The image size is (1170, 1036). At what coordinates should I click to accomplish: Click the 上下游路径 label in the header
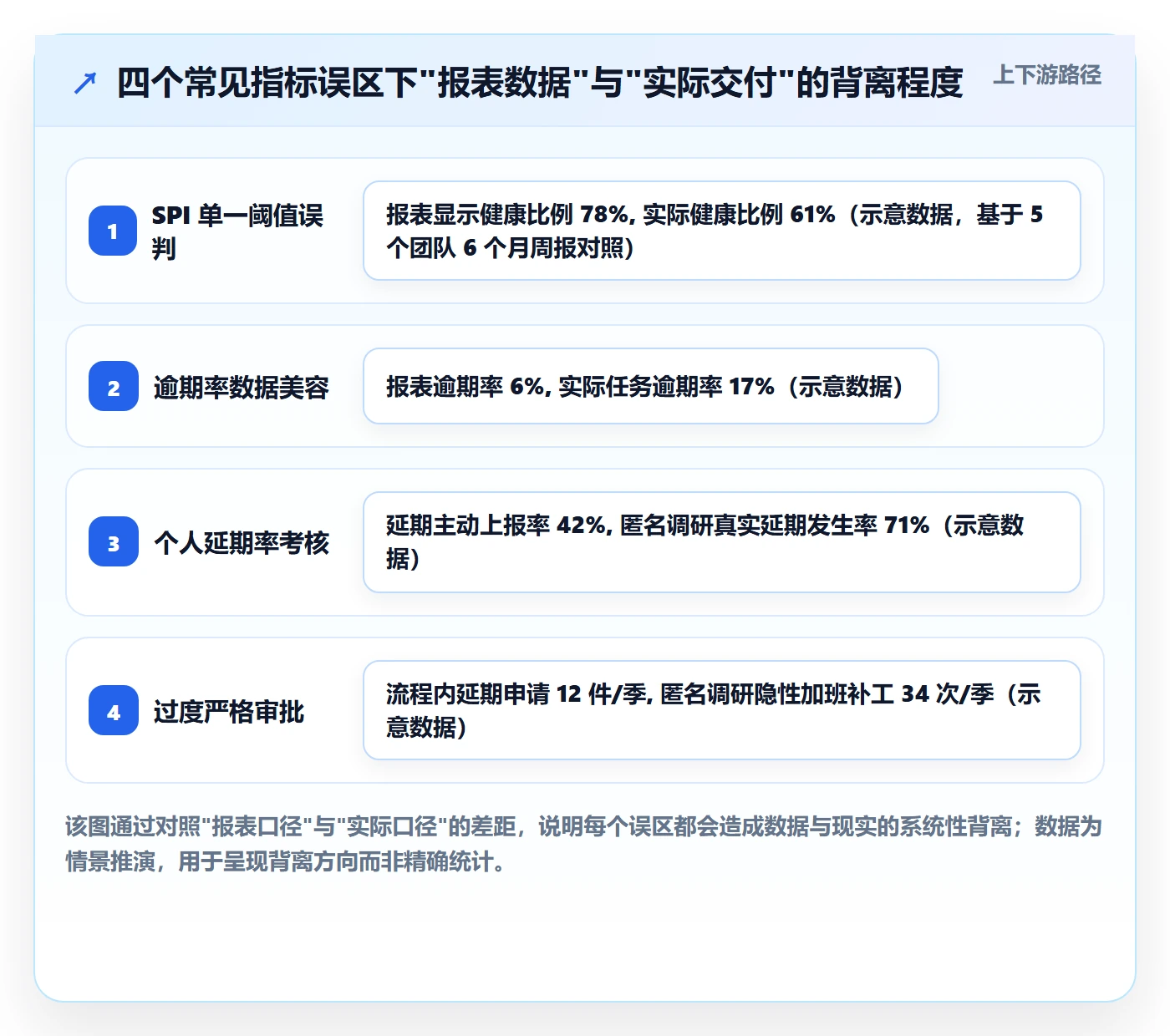pyautogui.click(x=1047, y=75)
